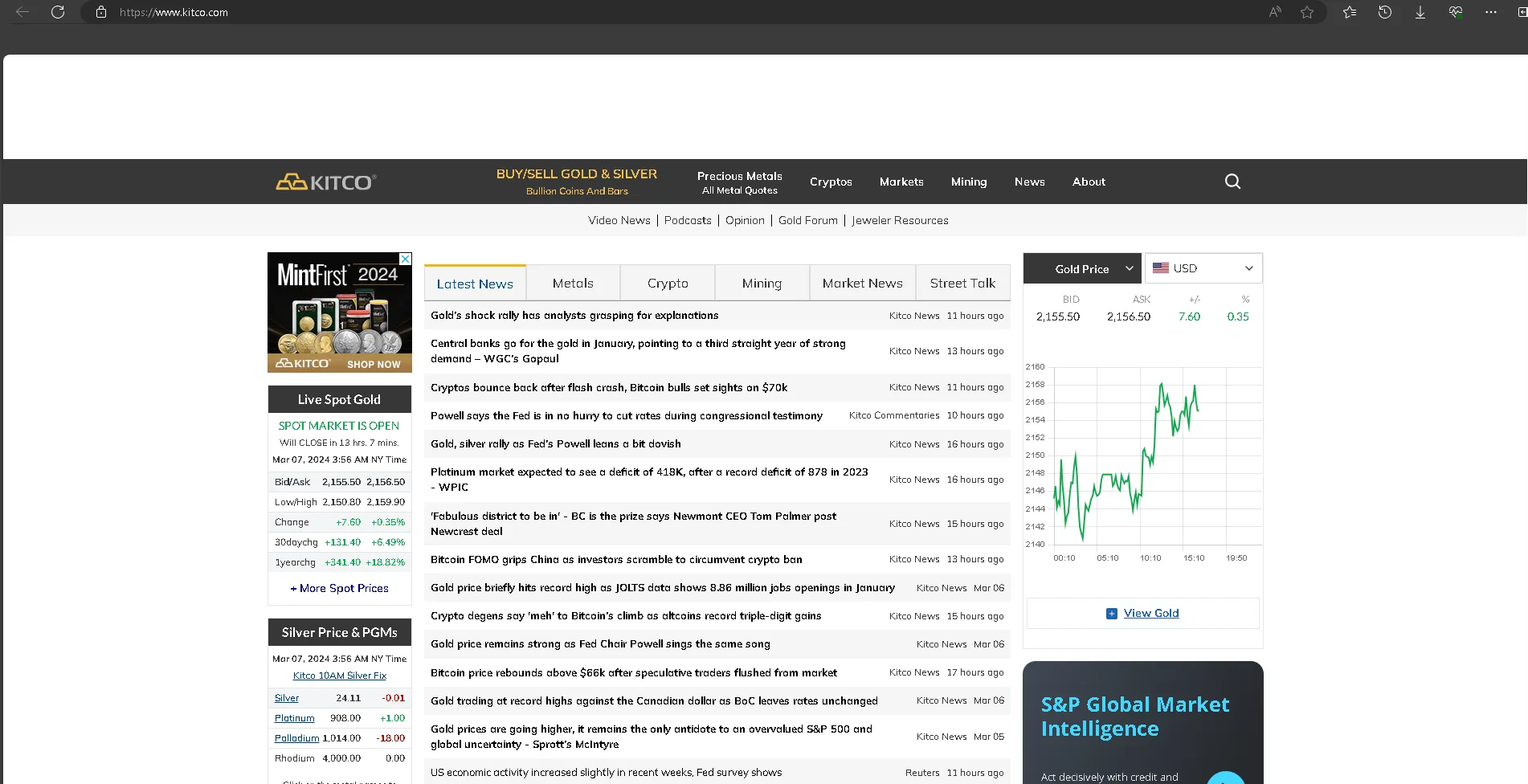The height and width of the screenshot is (784, 1528).
Task: Open gold record highs against Canadian dollar article
Action: coord(654,700)
